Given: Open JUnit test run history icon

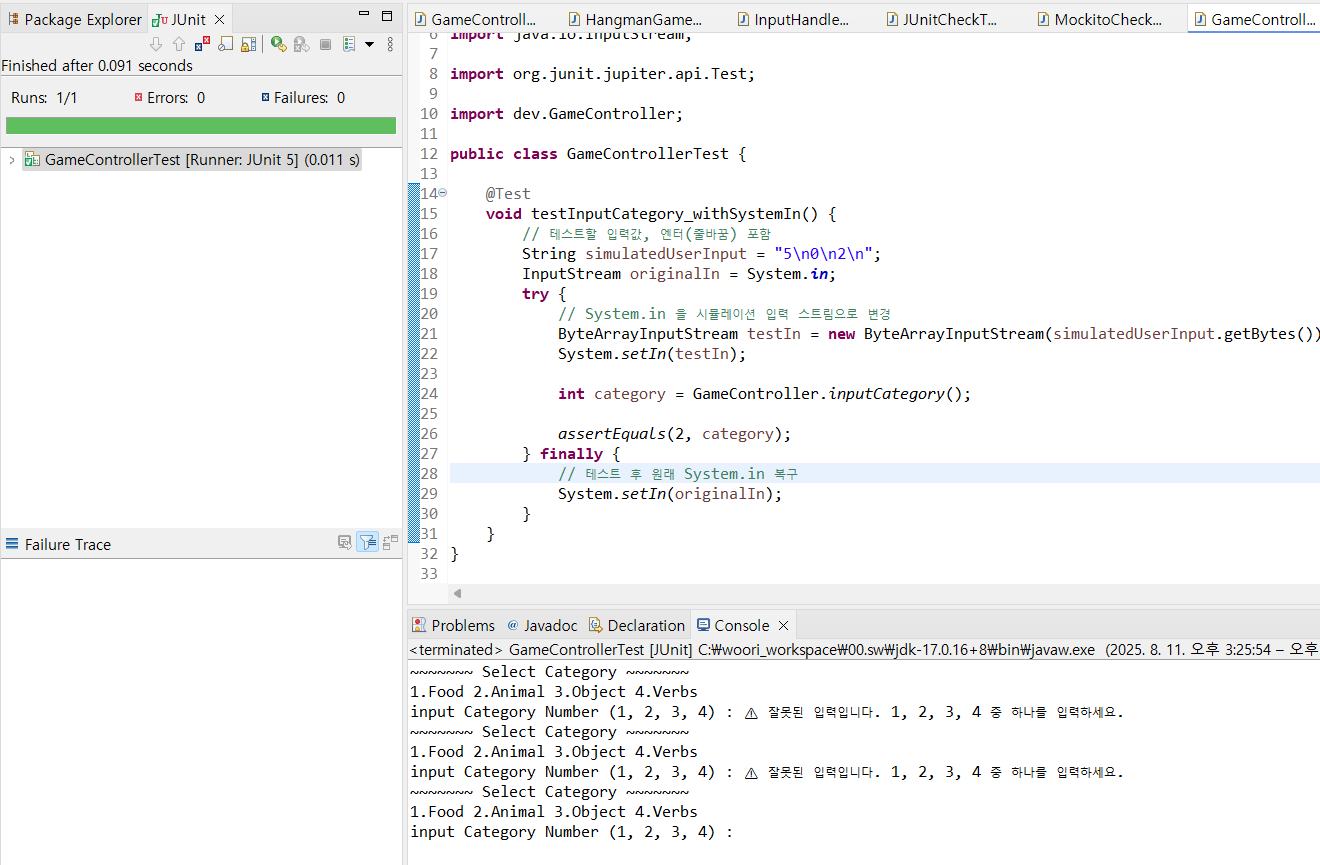Looking at the screenshot, I should coord(349,44).
